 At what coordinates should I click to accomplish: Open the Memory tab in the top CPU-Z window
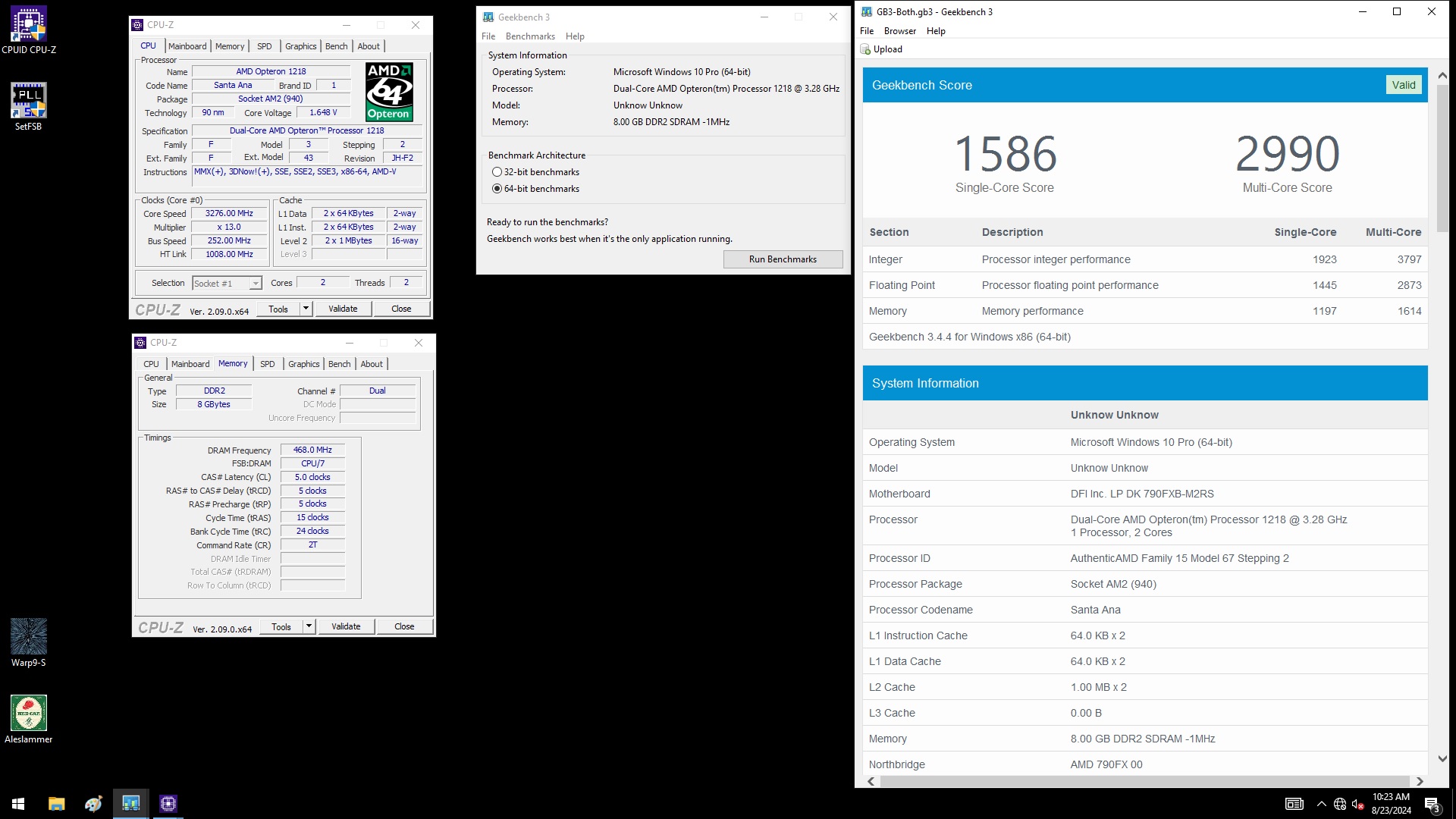point(230,46)
